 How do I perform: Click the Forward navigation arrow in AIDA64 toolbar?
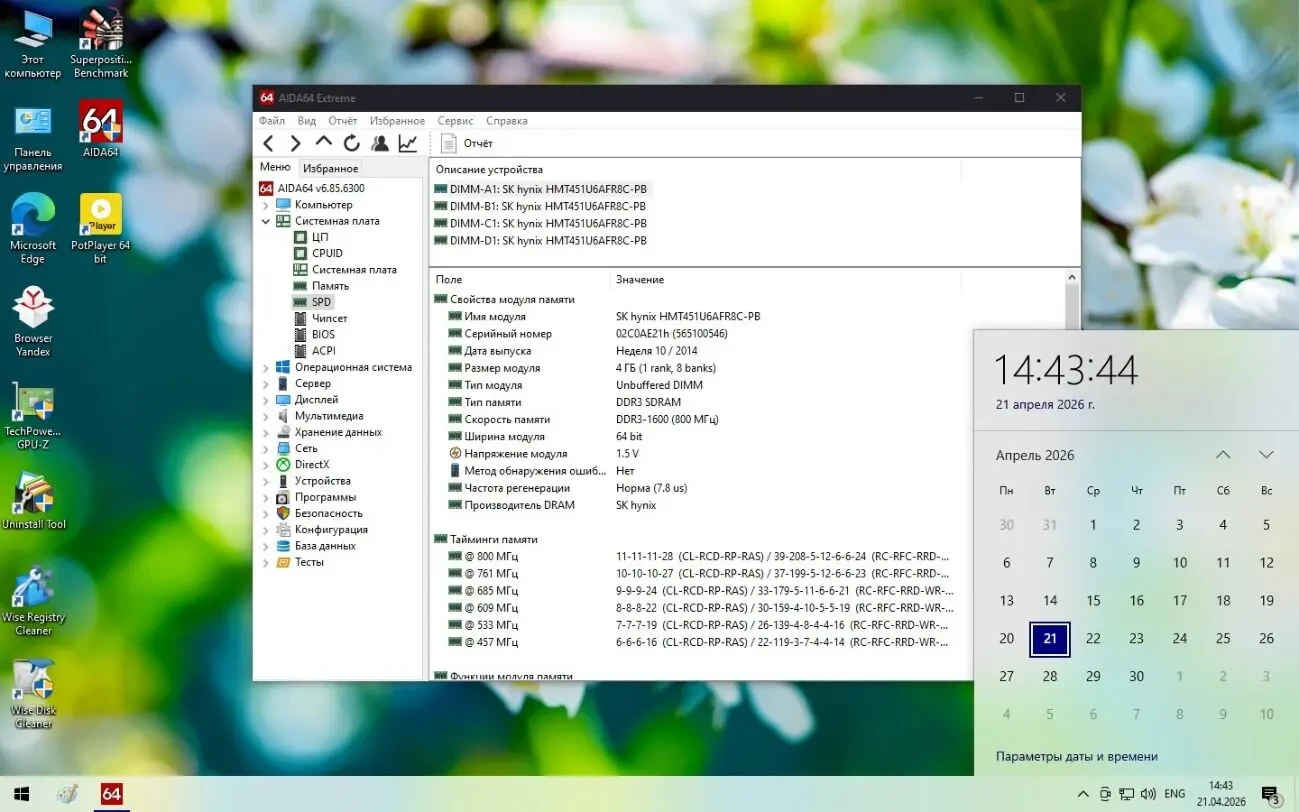pyautogui.click(x=295, y=144)
